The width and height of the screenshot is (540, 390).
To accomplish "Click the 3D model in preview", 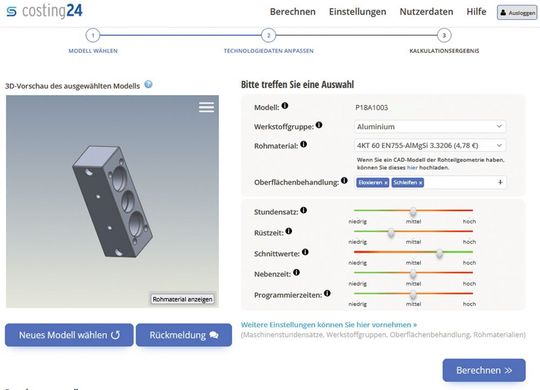I will (x=112, y=202).
